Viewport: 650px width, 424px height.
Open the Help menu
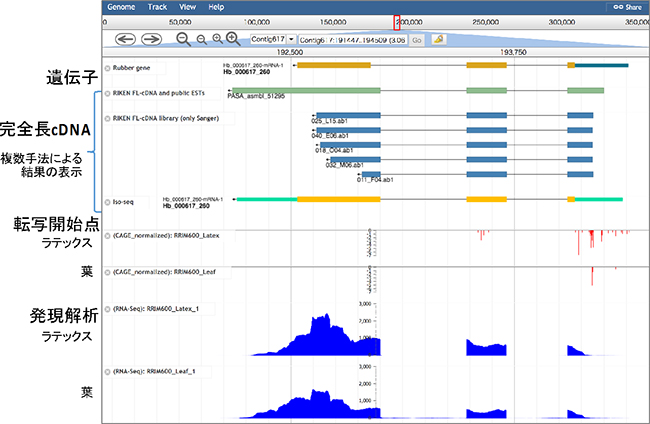tap(216, 7)
